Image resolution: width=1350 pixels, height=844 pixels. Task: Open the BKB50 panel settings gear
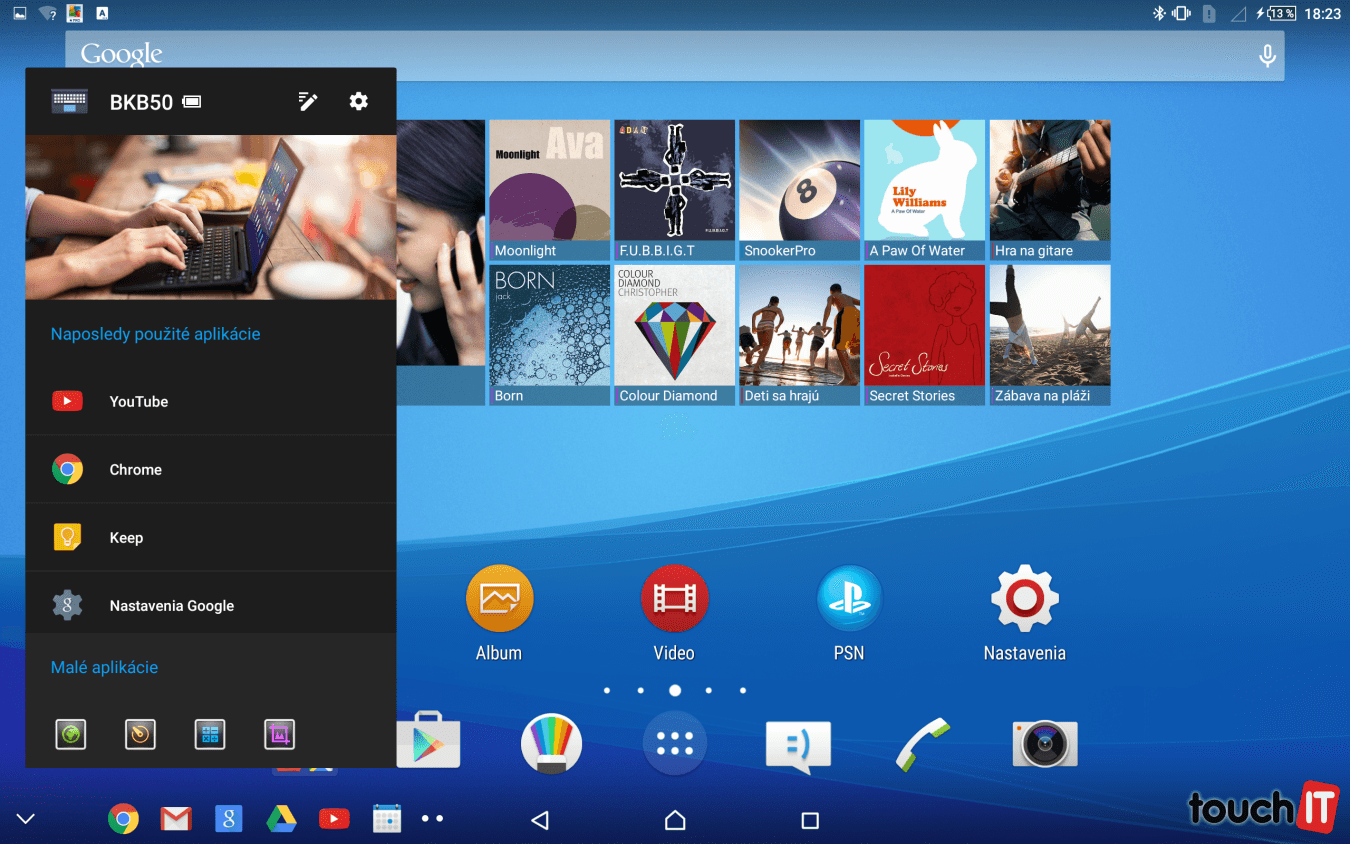point(358,102)
